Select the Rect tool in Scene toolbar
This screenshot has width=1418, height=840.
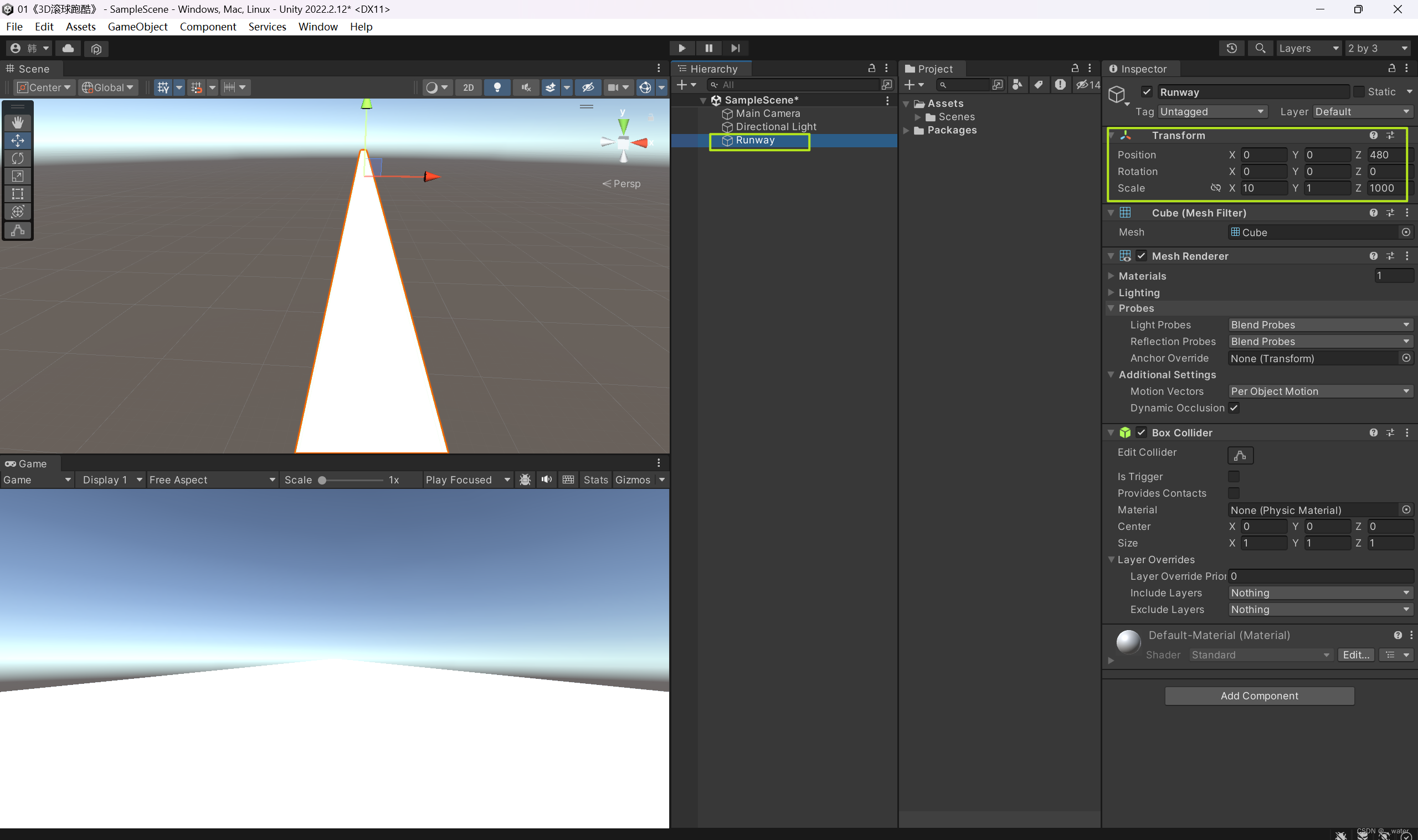pos(18,194)
